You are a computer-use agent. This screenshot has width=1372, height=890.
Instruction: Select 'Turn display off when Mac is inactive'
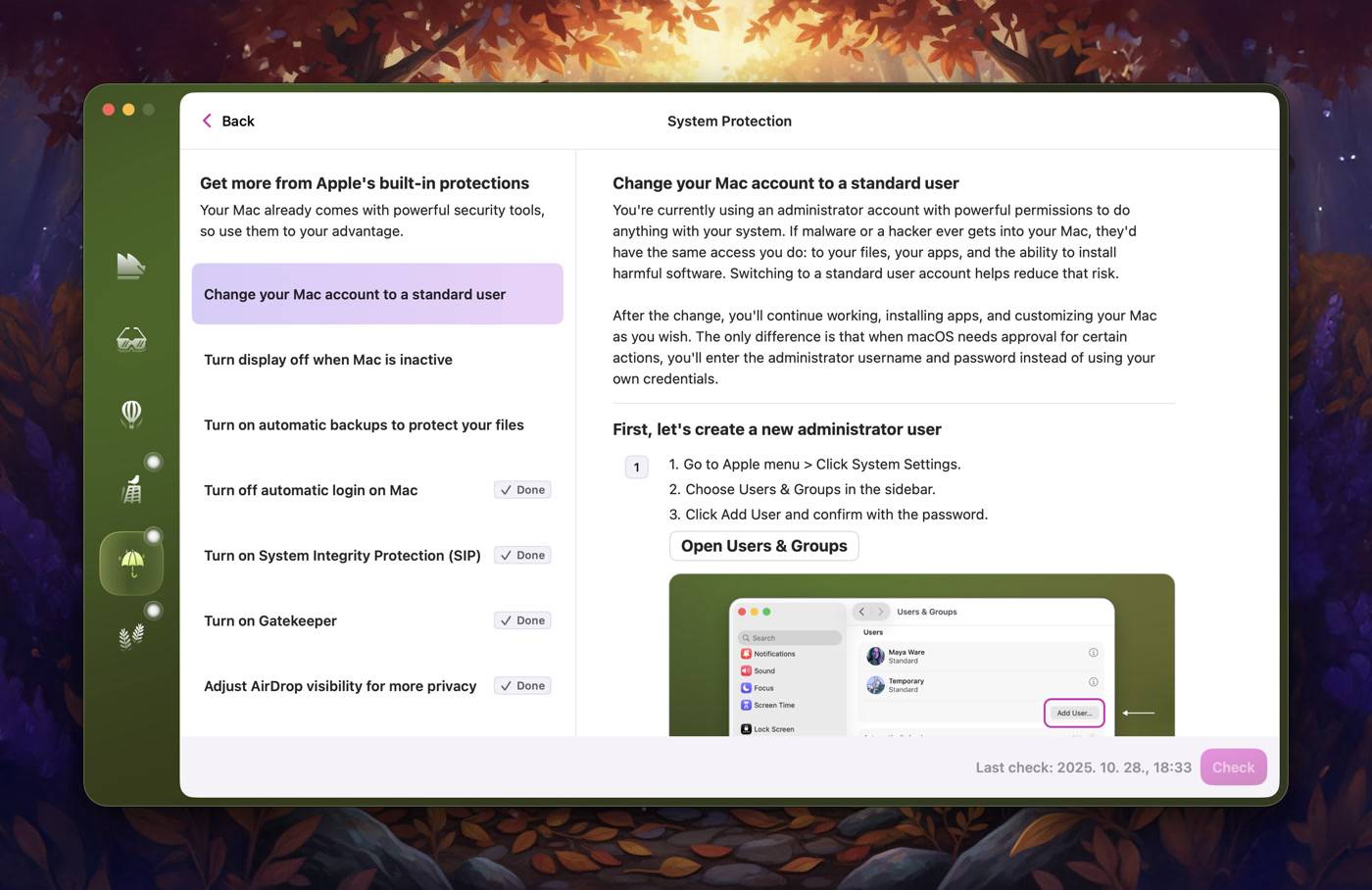pos(377,360)
